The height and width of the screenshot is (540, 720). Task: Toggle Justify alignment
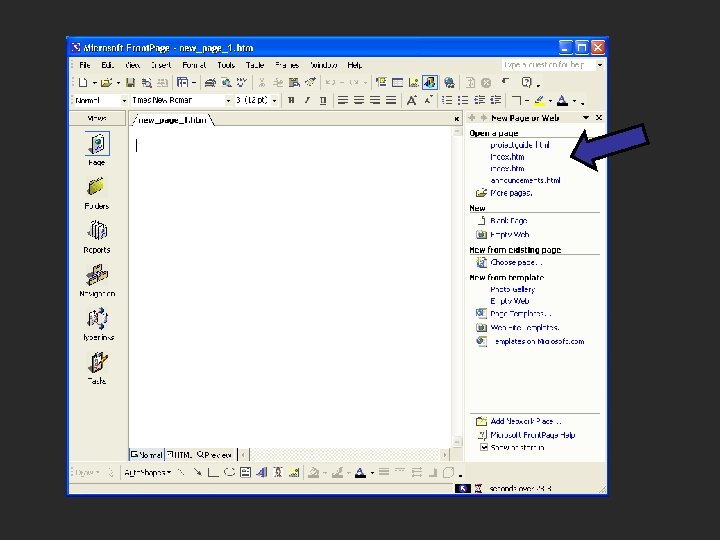click(391, 100)
